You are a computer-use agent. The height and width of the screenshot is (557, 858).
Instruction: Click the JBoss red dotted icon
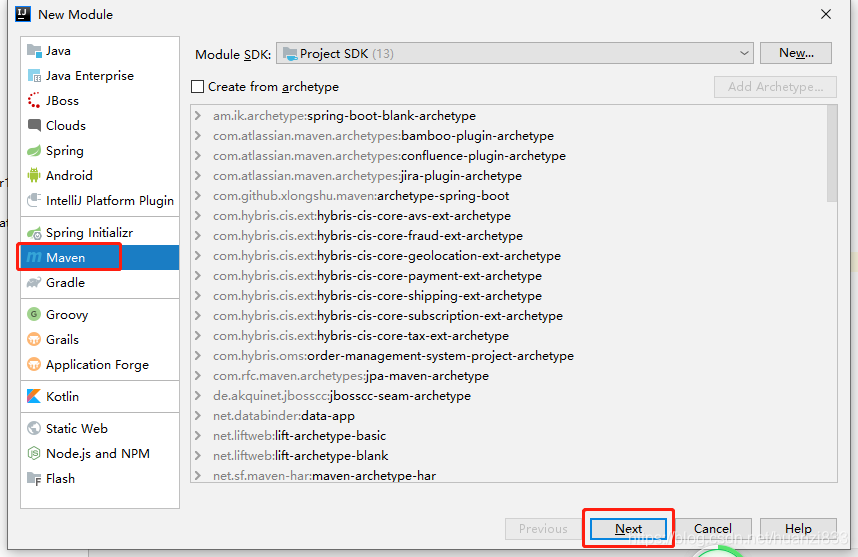34,101
